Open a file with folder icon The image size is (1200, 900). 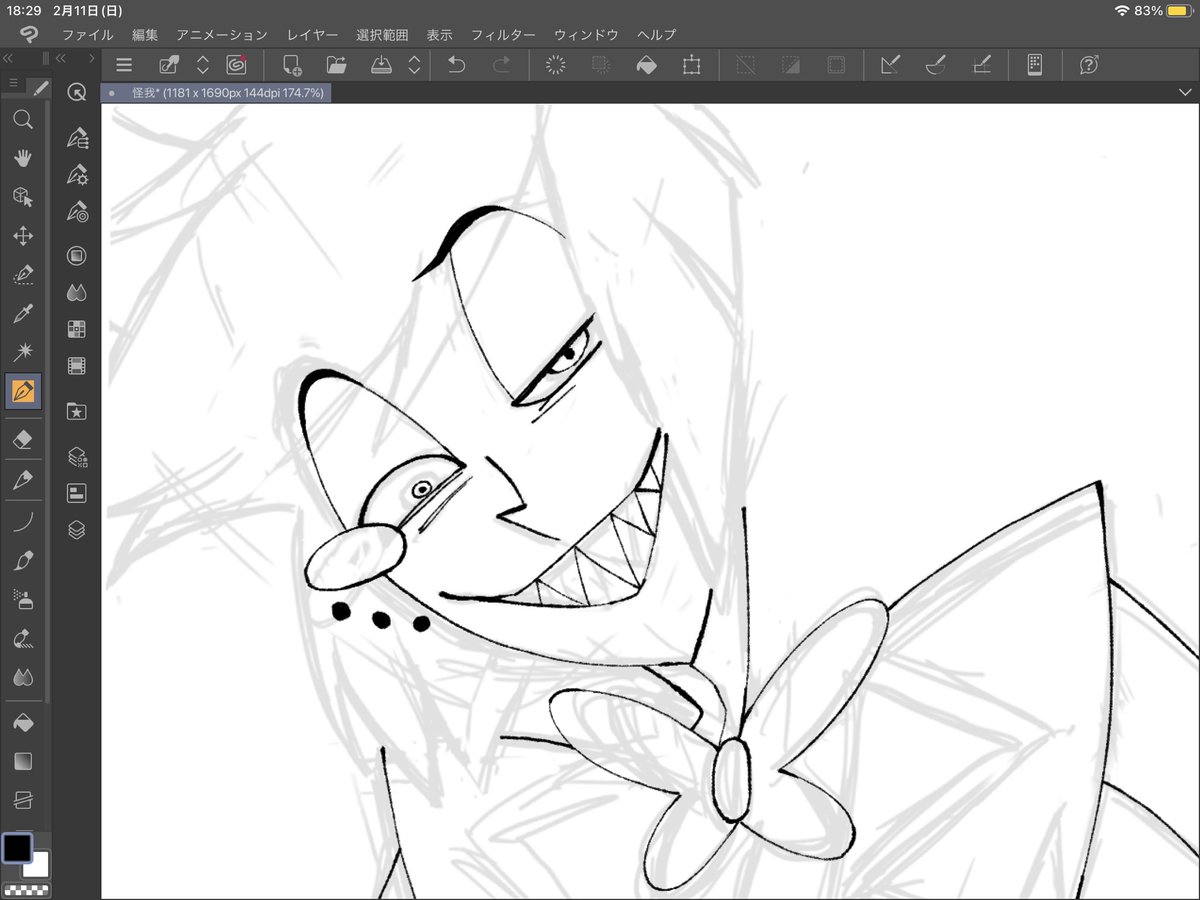pos(337,65)
